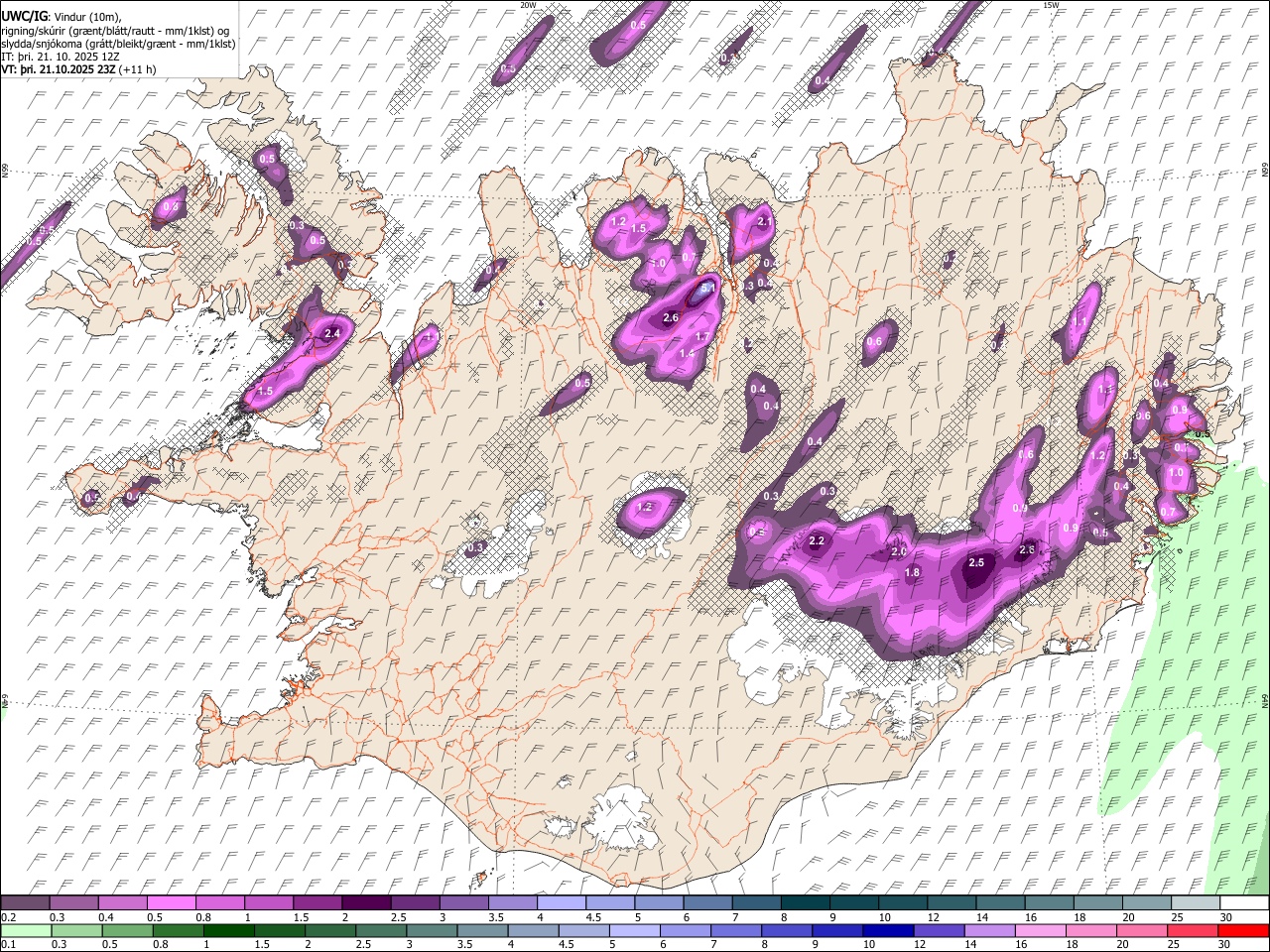Pick the 18 grey-teal swatch in the top row
The image size is (1270, 952).
1097,903
